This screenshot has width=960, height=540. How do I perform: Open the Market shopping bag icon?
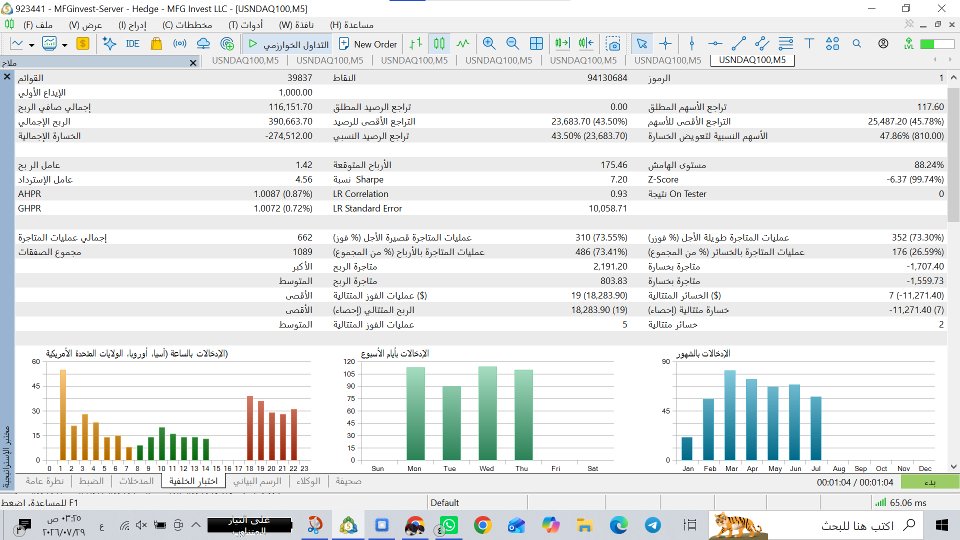coord(156,43)
